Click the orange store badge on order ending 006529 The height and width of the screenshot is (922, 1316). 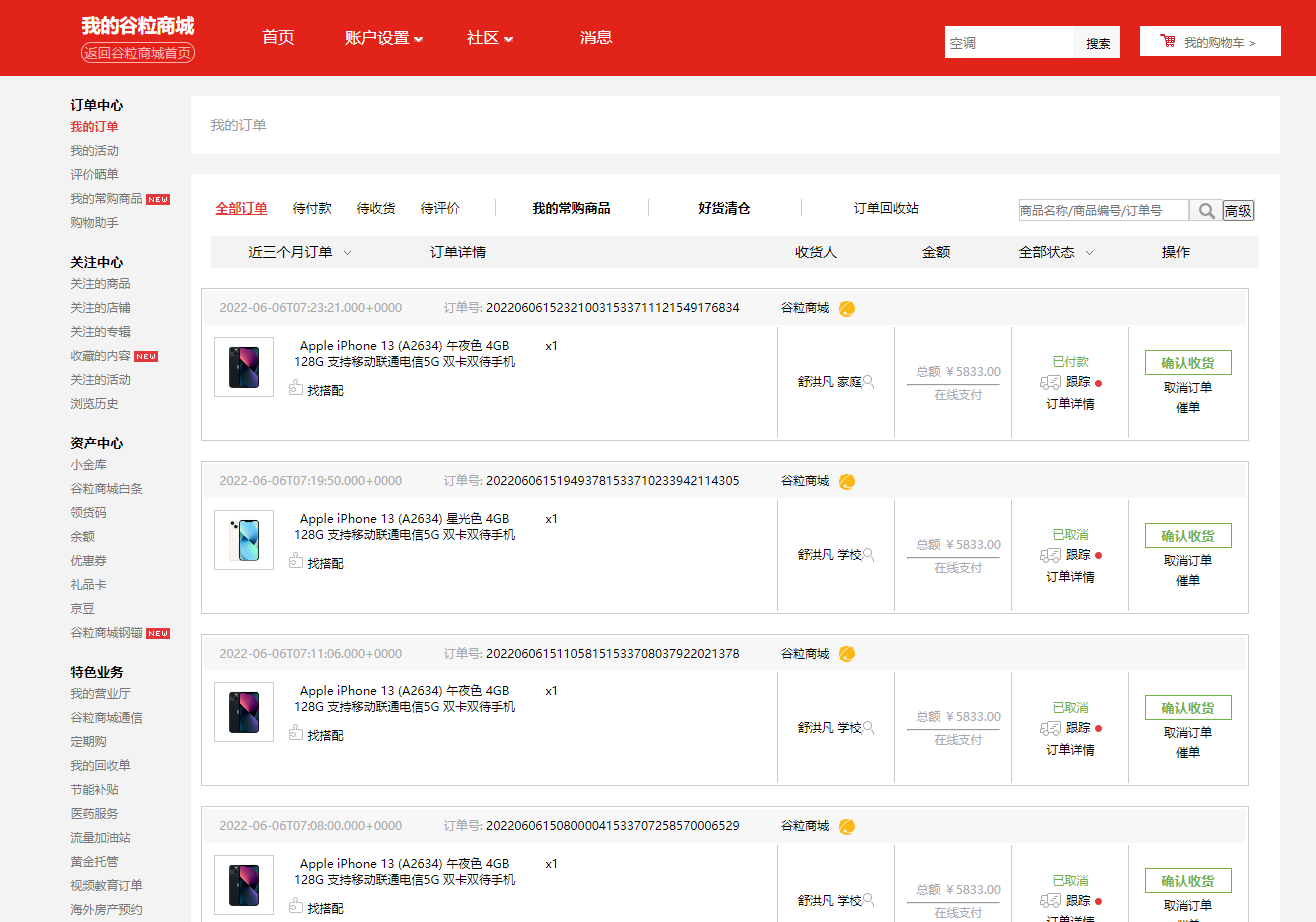pyautogui.click(x=847, y=826)
